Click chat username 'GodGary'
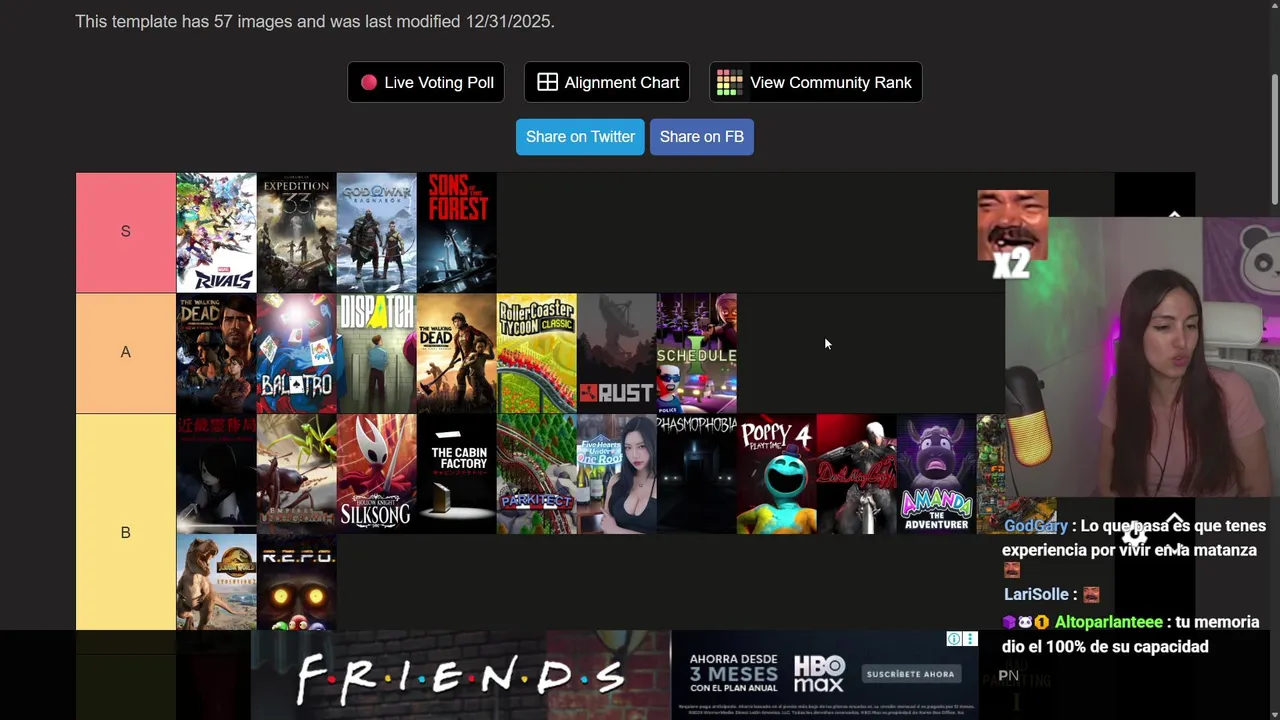1280x720 pixels. [1035, 526]
